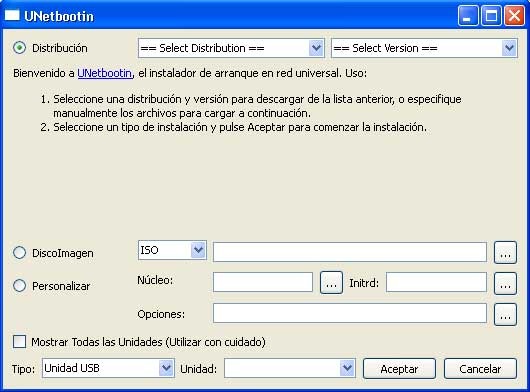This screenshot has width=530, height=392.
Task: Click the Aceptar button
Action: [x=399, y=369]
